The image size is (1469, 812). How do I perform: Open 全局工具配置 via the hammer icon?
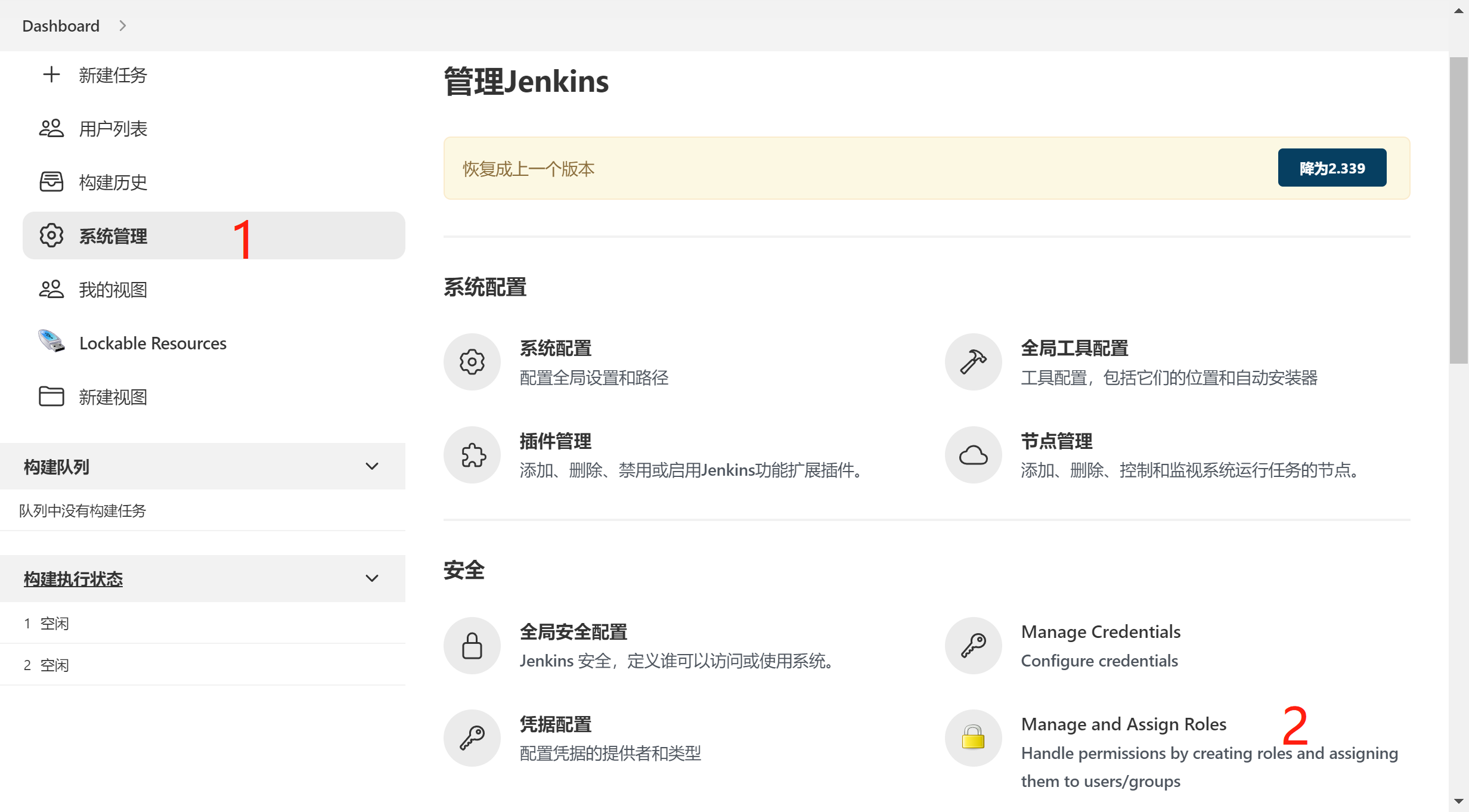click(972, 361)
